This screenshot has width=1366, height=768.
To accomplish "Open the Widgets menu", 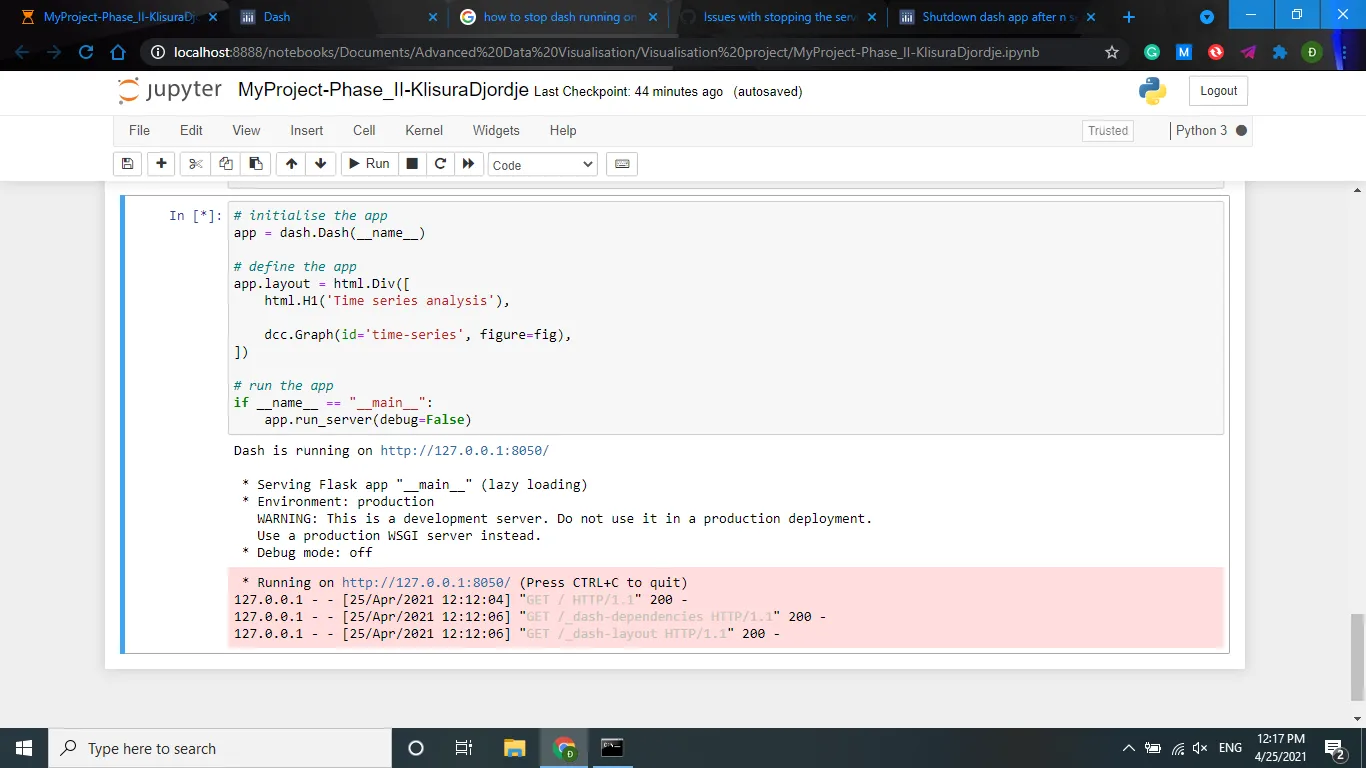I will tap(496, 130).
